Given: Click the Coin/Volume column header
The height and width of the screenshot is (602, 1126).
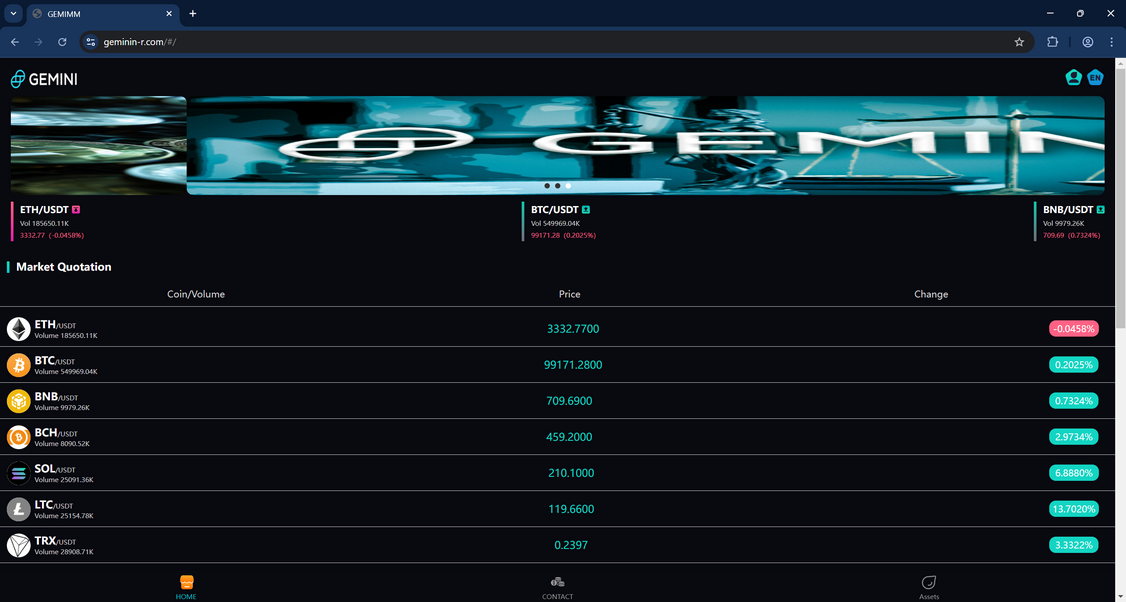Looking at the screenshot, I should [x=196, y=294].
